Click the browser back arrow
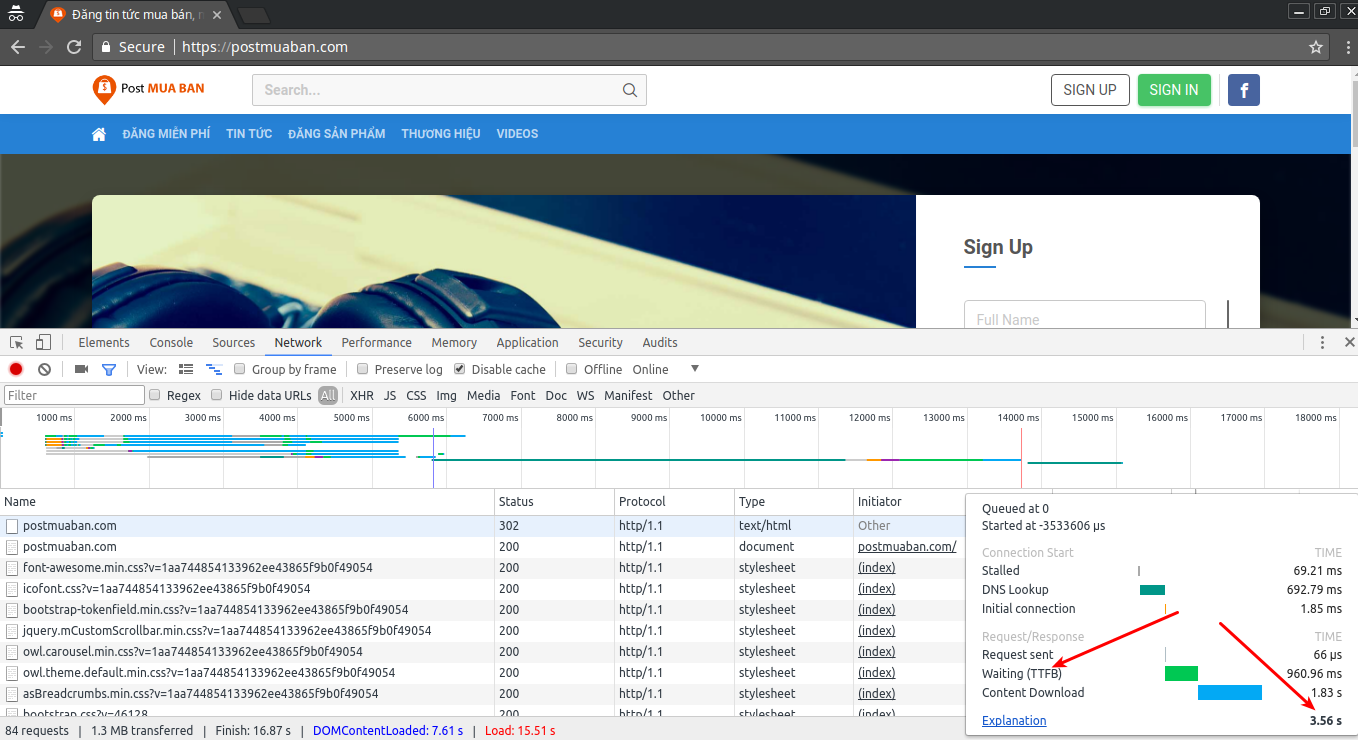 (x=18, y=47)
